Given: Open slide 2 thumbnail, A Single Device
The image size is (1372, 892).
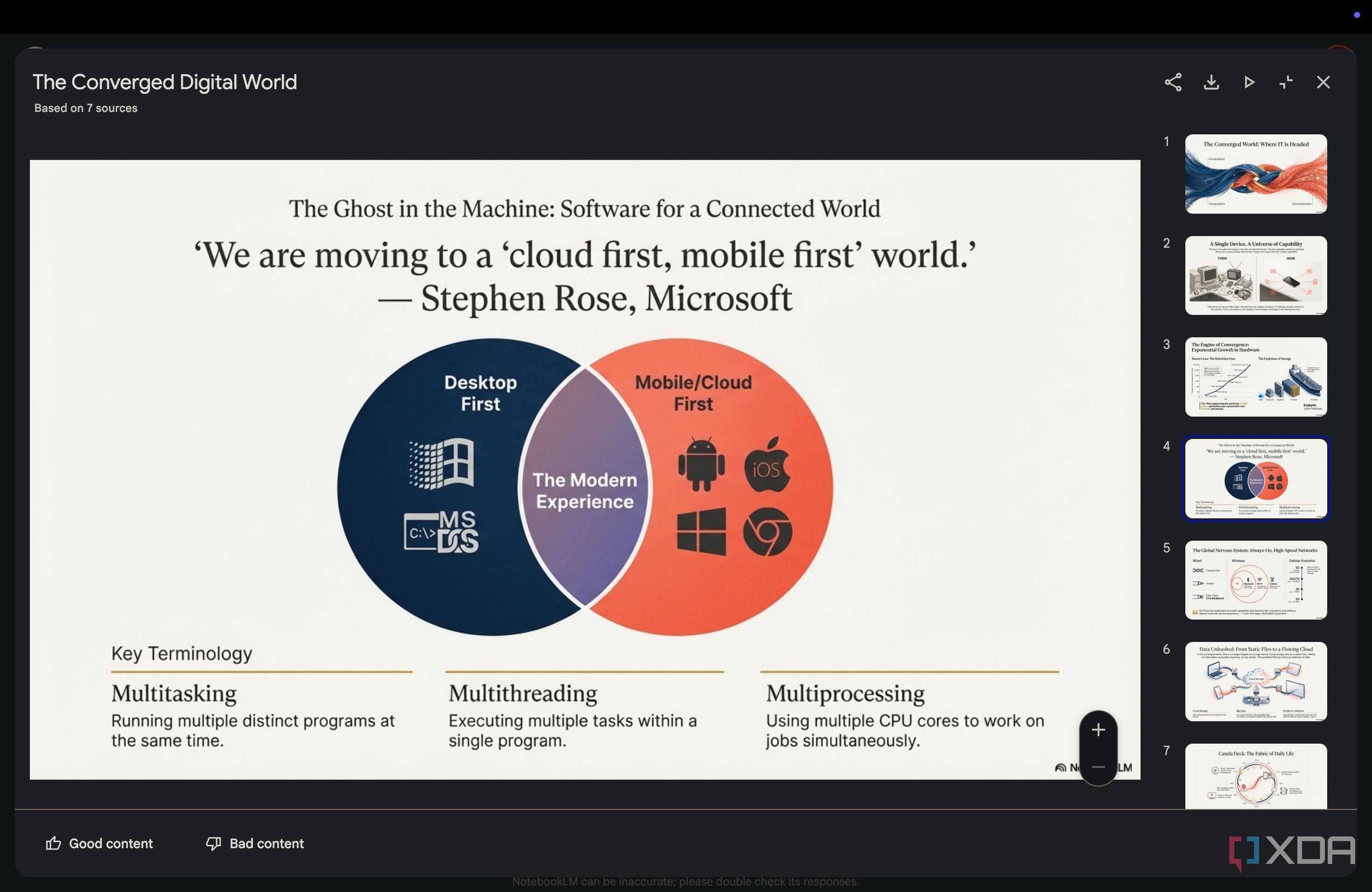Looking at the screenshot, I should click(x=1255, y=275).
